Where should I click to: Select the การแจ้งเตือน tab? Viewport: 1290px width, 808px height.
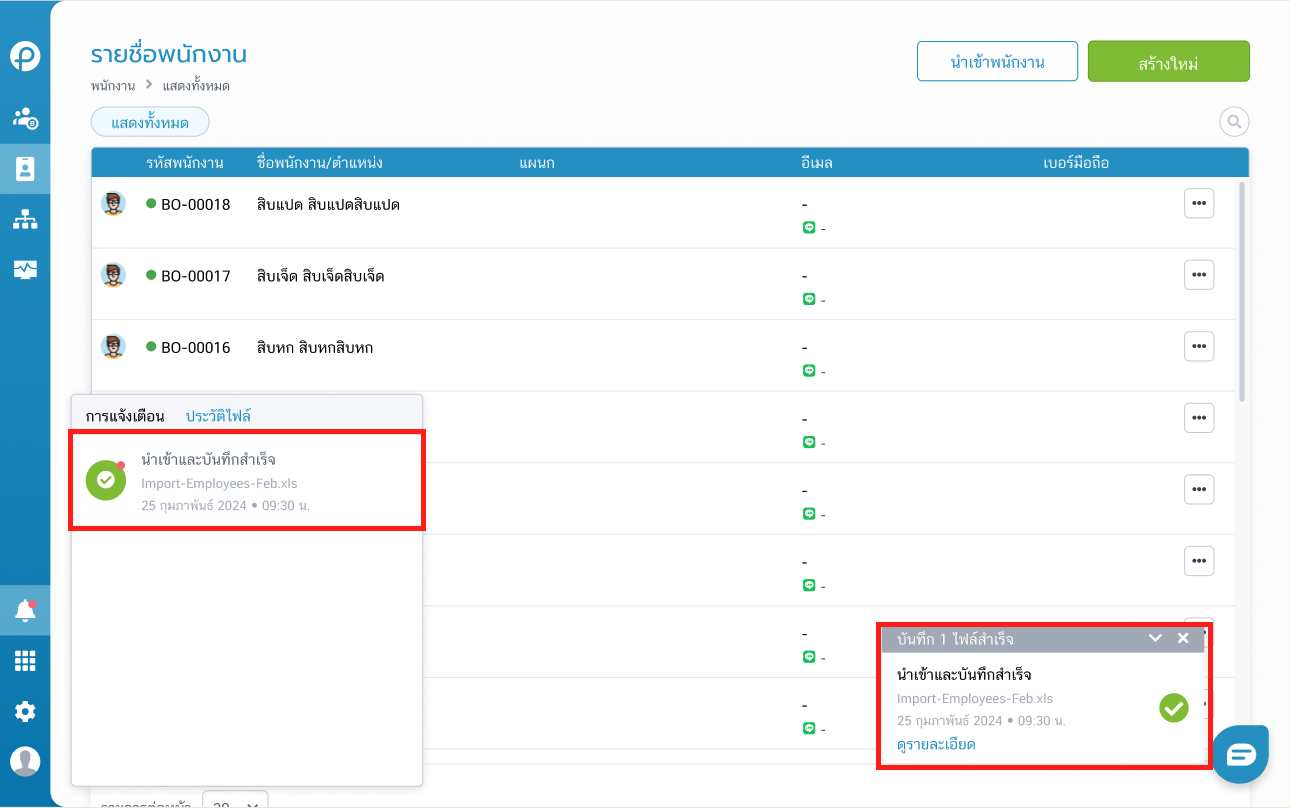125,416
